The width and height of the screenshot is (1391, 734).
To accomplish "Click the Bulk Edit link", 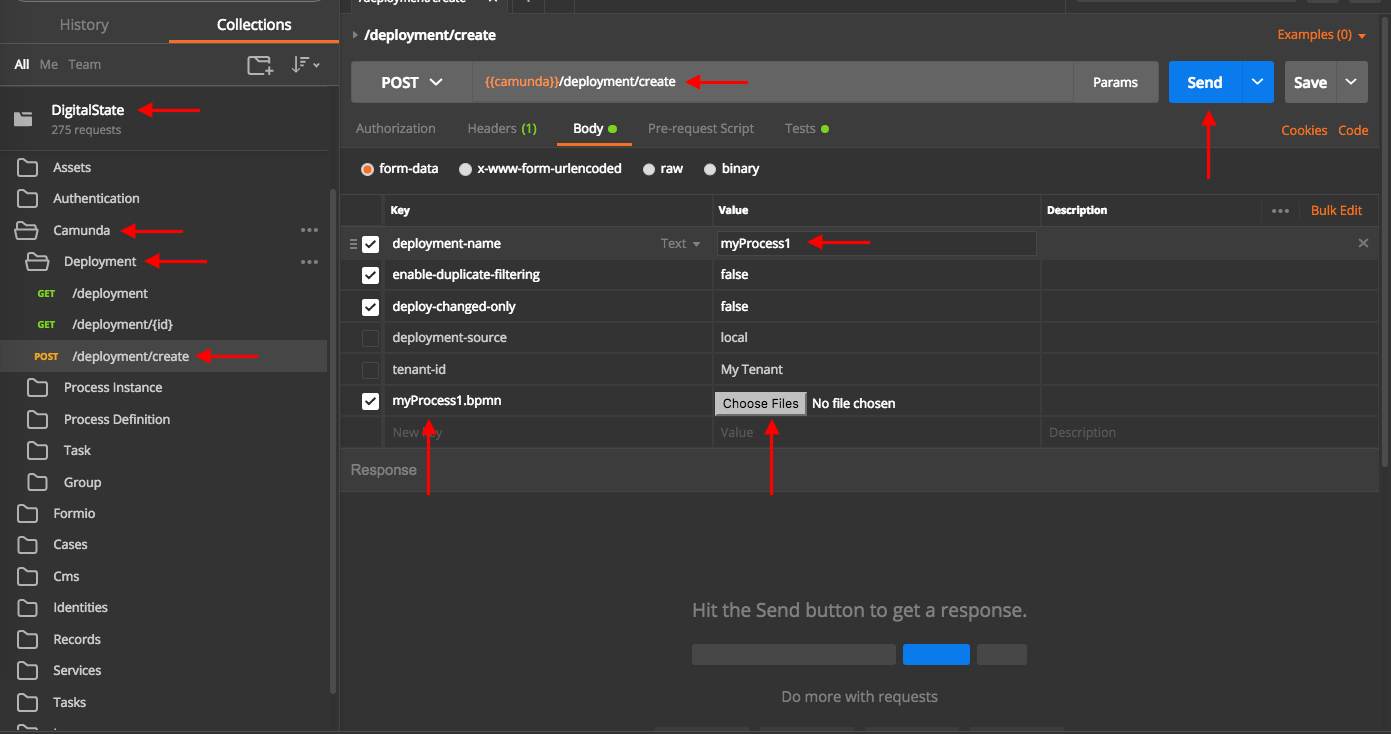I will pyautogui.click(x=1337, y=210).
